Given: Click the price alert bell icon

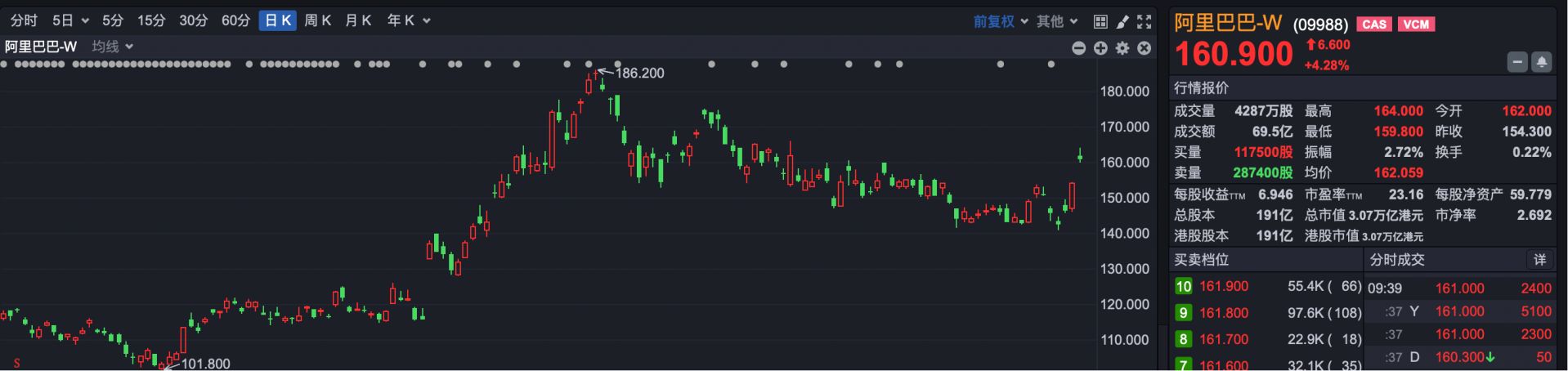Looking at the screenshot, I should [x=1541, y=62].
